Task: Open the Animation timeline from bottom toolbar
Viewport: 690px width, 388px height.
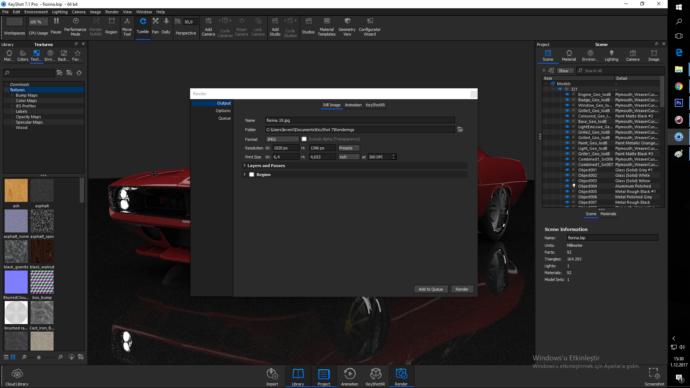Action: click(349, 377)
